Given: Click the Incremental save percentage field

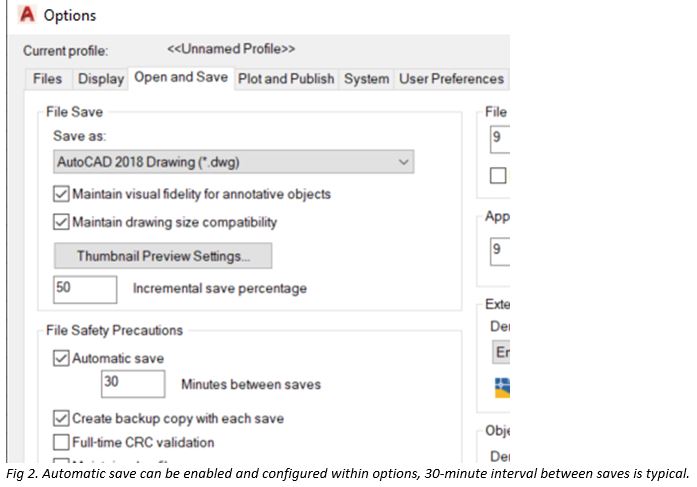Looking at the screenshot, I should tap(85, 289).
